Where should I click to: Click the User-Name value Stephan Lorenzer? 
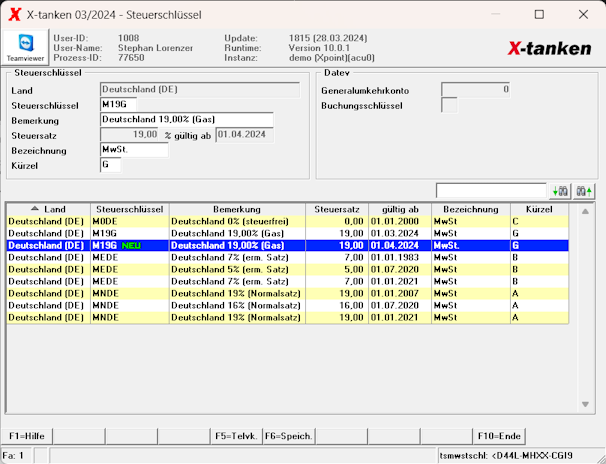coord(155,48)
